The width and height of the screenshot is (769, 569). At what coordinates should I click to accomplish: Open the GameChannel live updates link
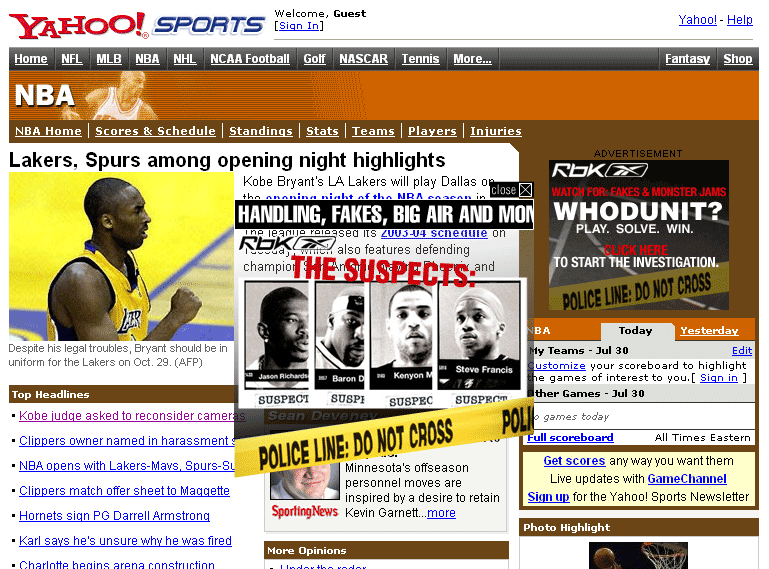coord(686,479)
